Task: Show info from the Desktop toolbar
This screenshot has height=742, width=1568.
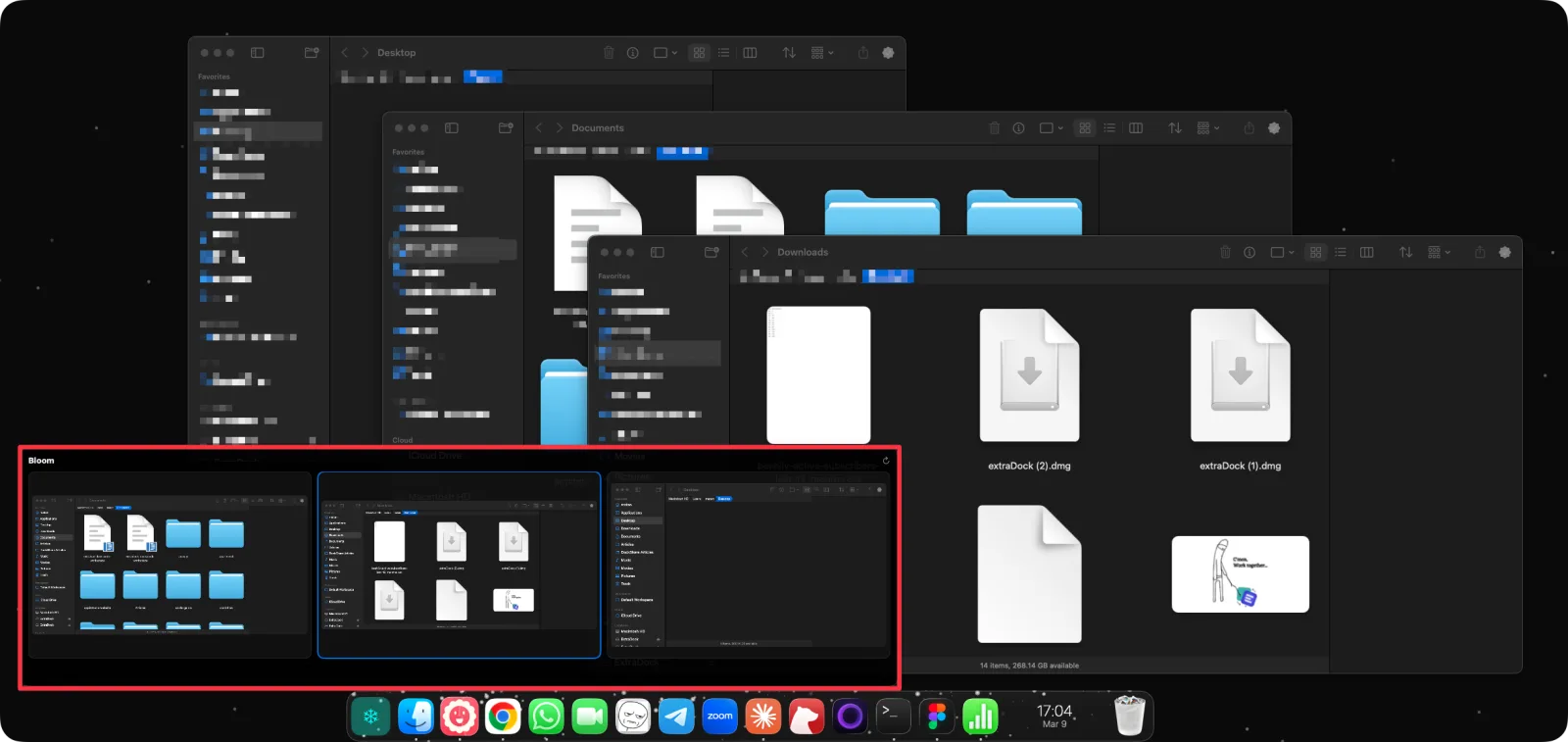Action: click(633, 52)
